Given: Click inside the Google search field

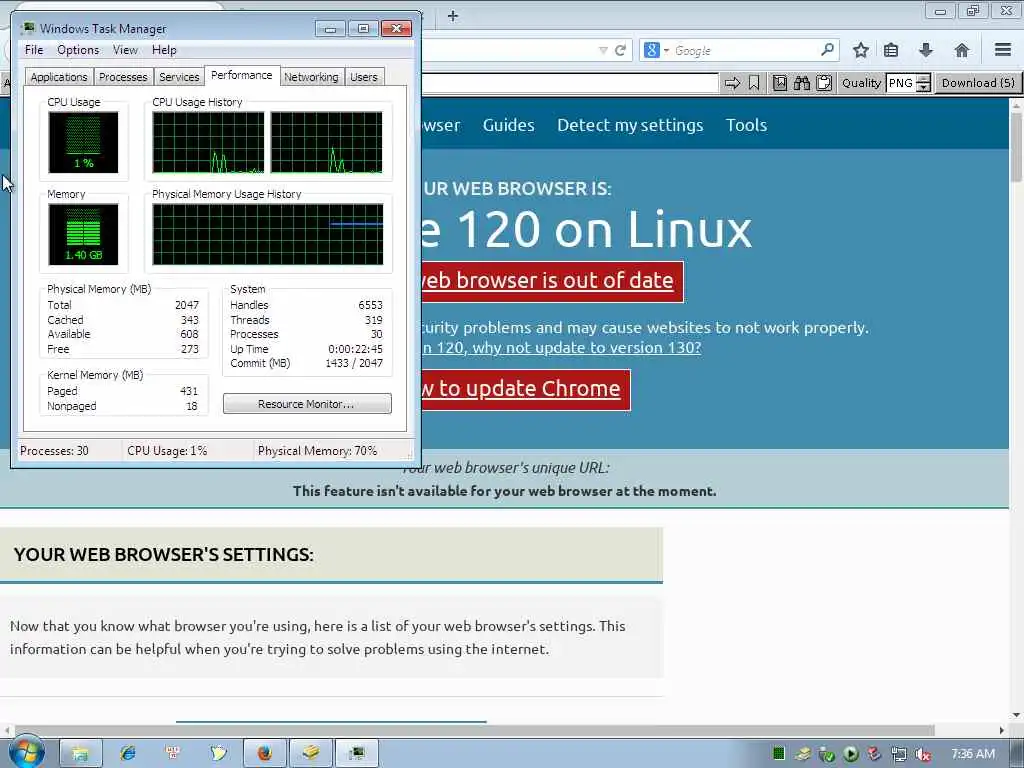Looking at the screenshot, I should click(744, 50).
